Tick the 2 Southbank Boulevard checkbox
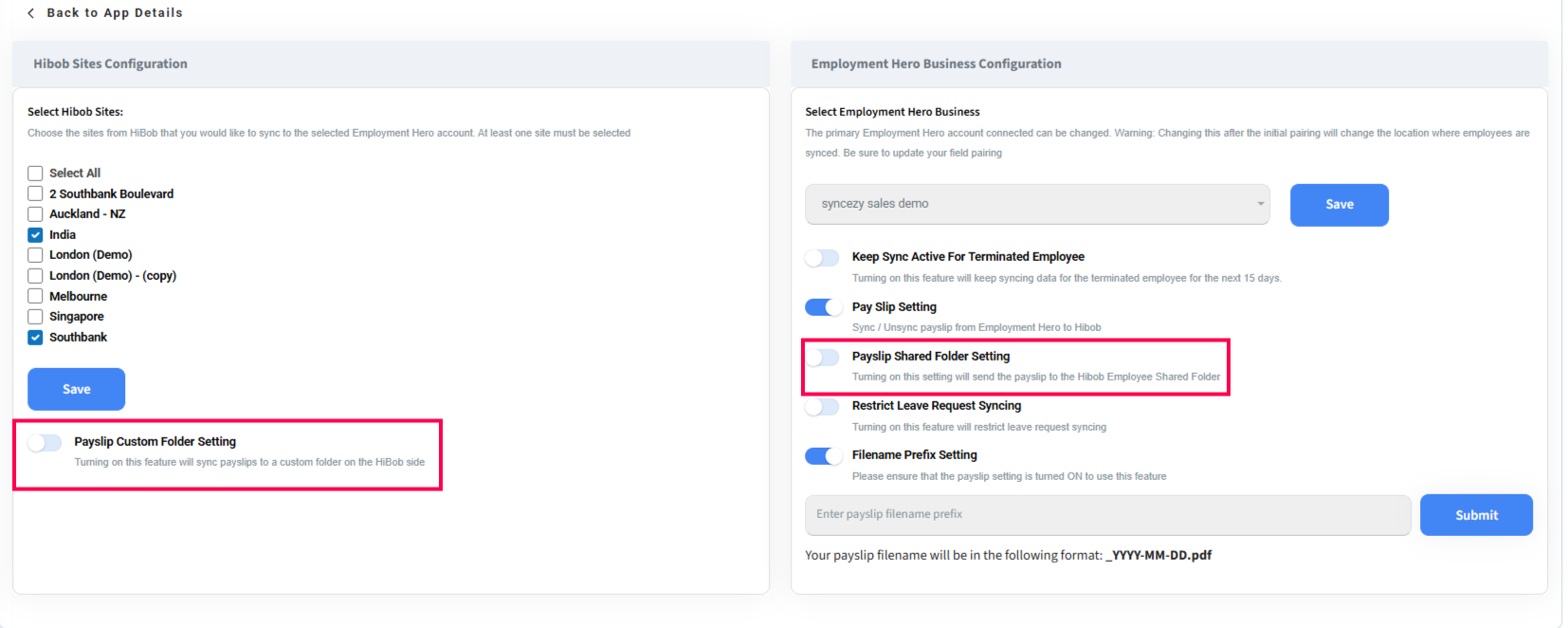This screenshot has width=1568, height=628. pyautogui.click(x=35, y=194)
